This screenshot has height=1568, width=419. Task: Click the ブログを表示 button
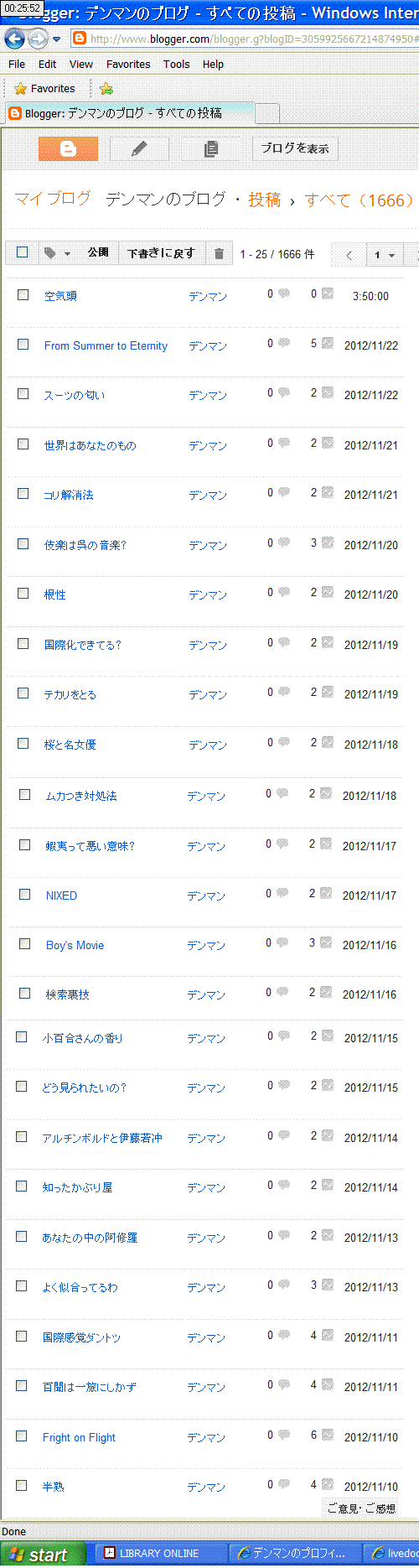click(x=295, y=148)
